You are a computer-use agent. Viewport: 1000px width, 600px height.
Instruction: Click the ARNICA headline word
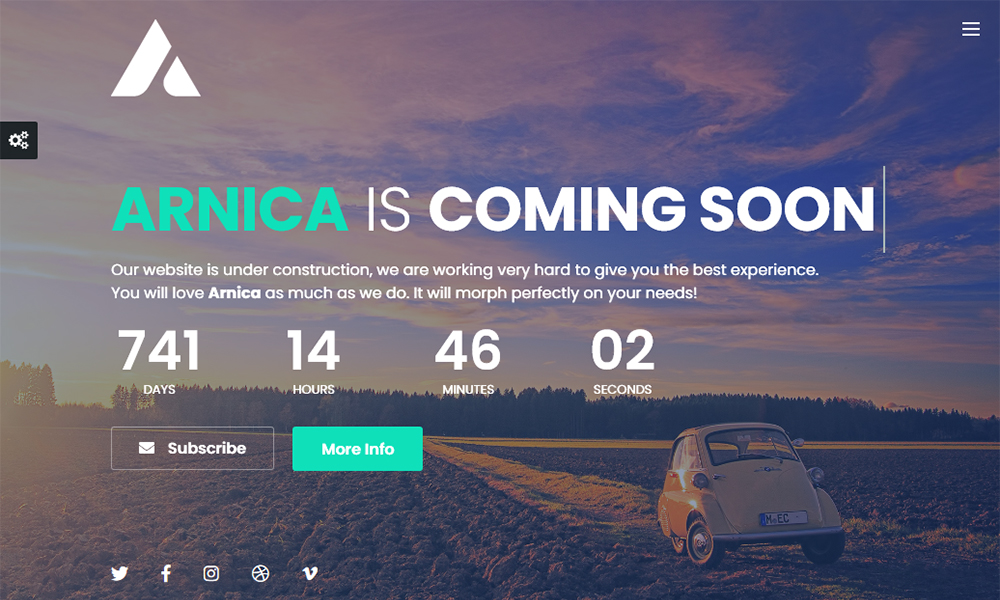point(230,209)
